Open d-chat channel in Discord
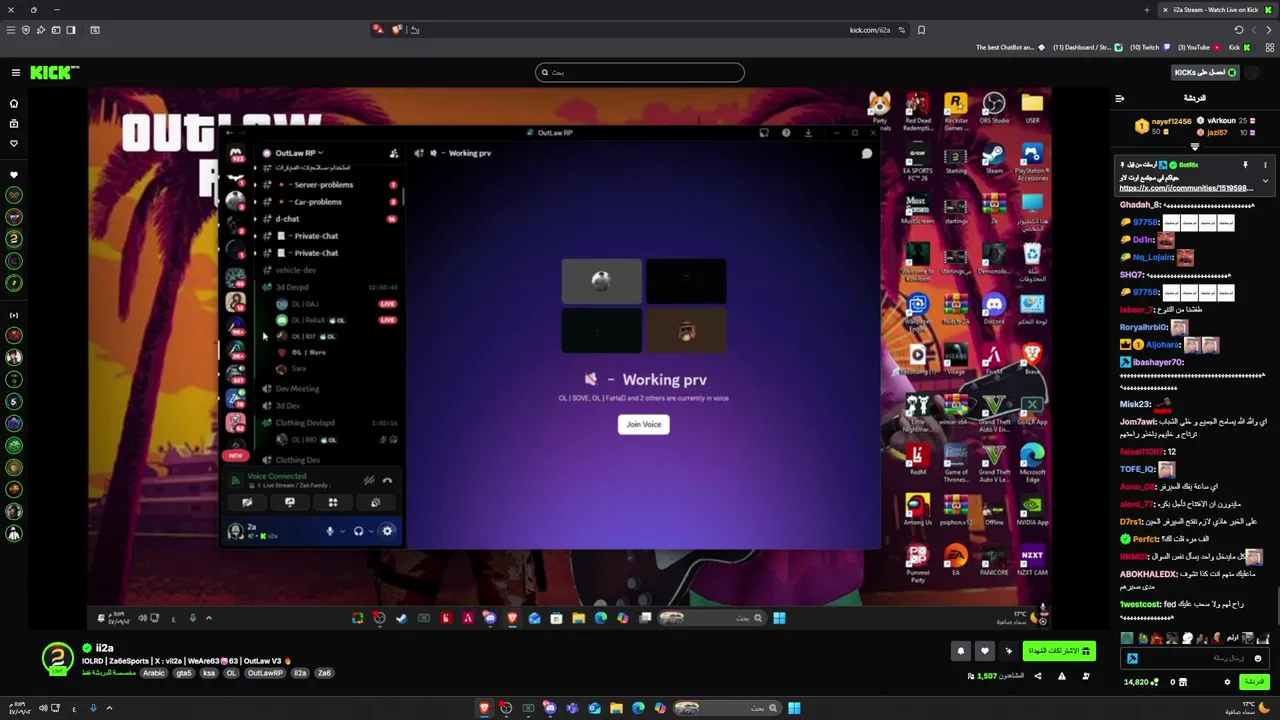 [x=287, y=219]
